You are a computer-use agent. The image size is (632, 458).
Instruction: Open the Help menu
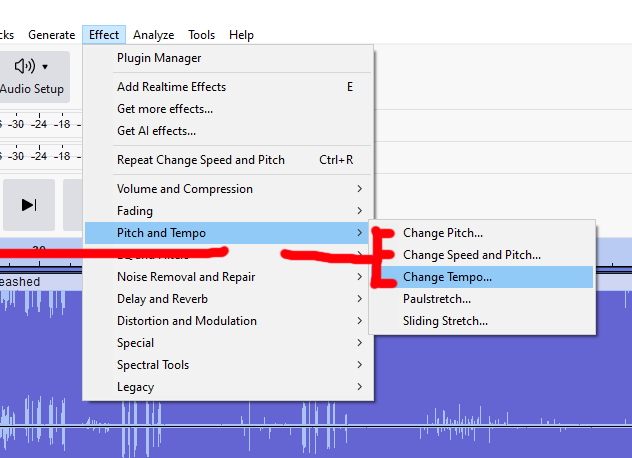click(241, 35)
